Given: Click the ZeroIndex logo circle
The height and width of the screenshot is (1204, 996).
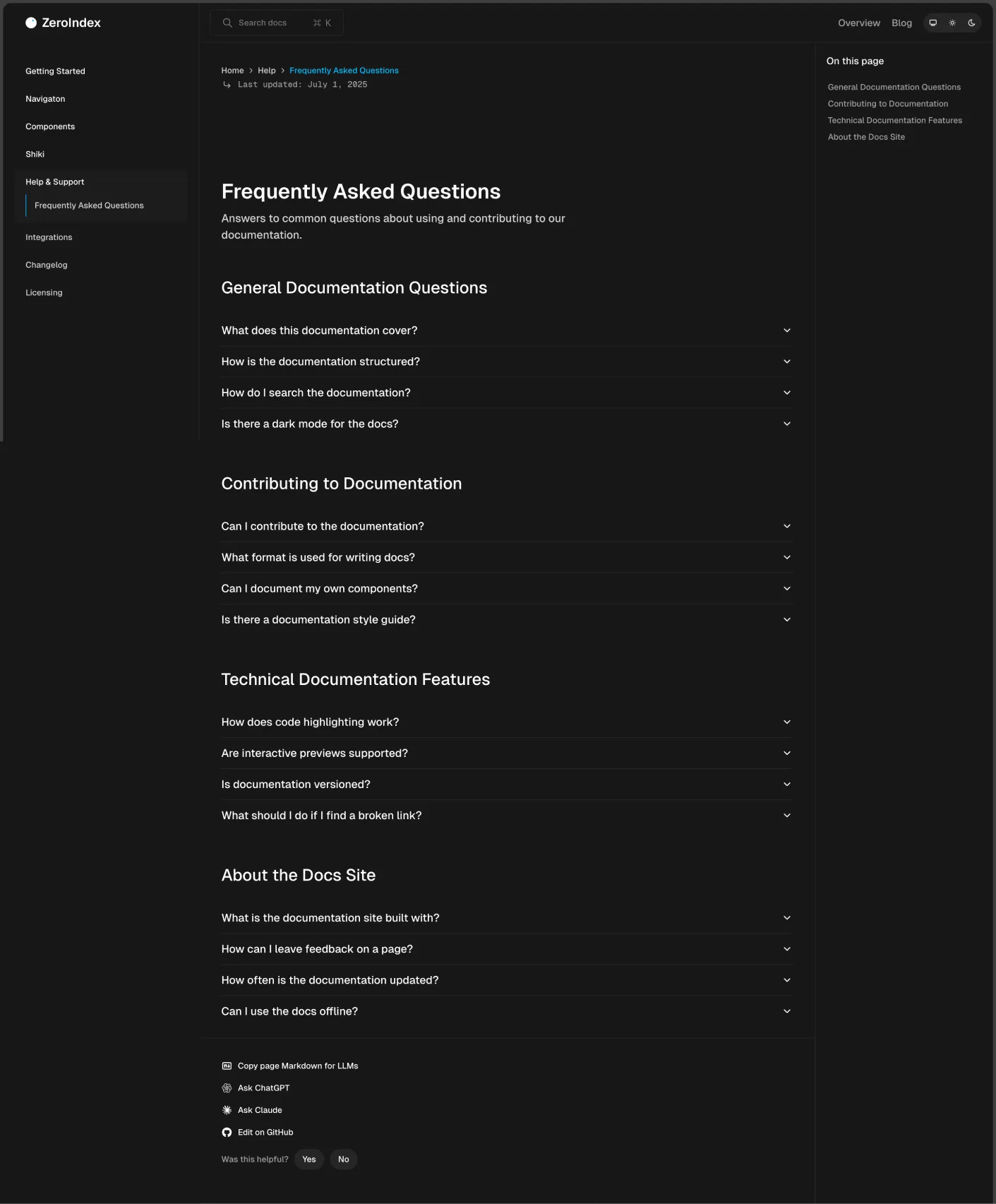Looking at the screenshot, I should coord(31,23).
